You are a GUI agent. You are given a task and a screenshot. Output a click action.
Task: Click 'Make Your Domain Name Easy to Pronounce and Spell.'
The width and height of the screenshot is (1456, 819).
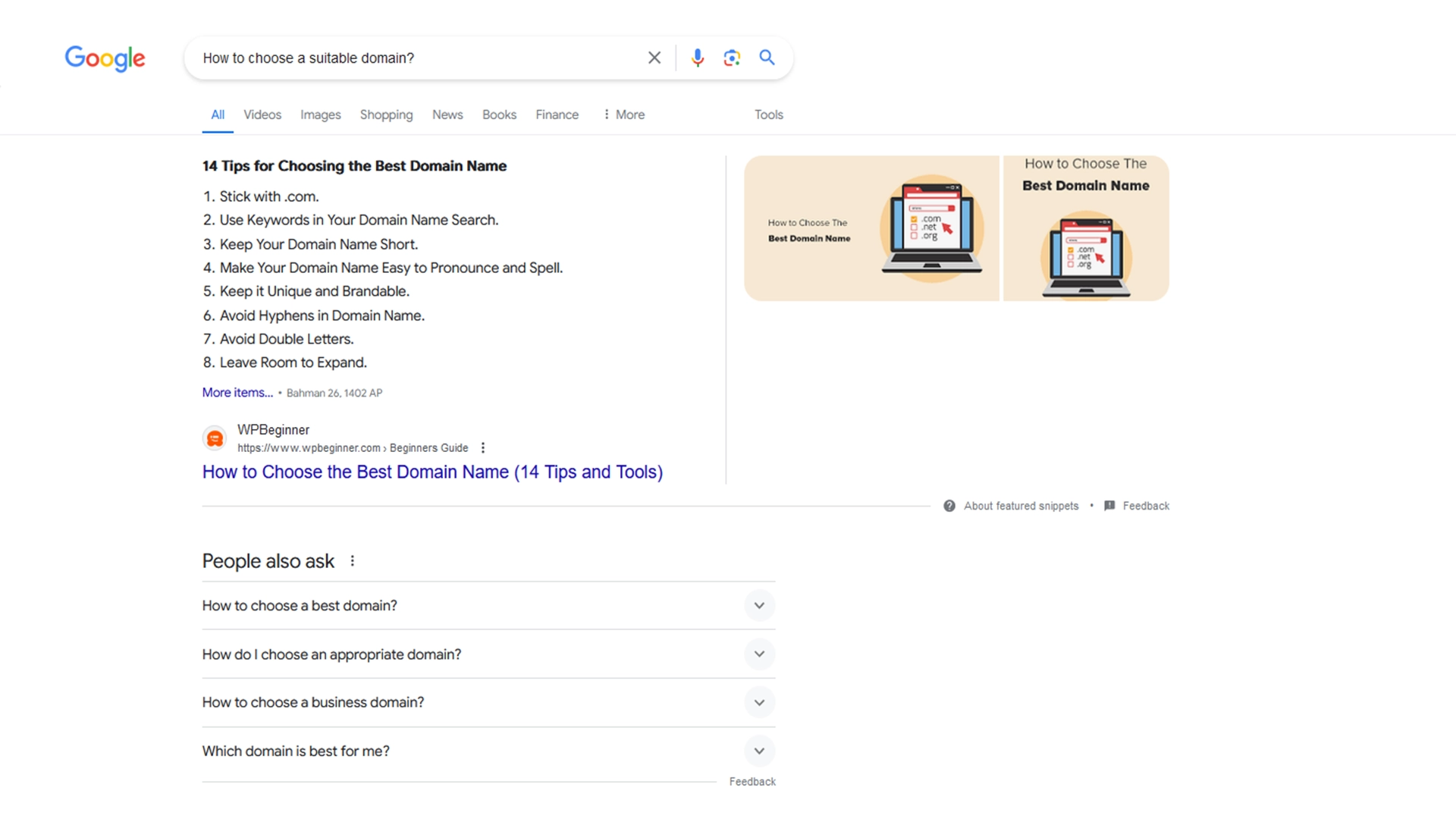coord(391,268)
